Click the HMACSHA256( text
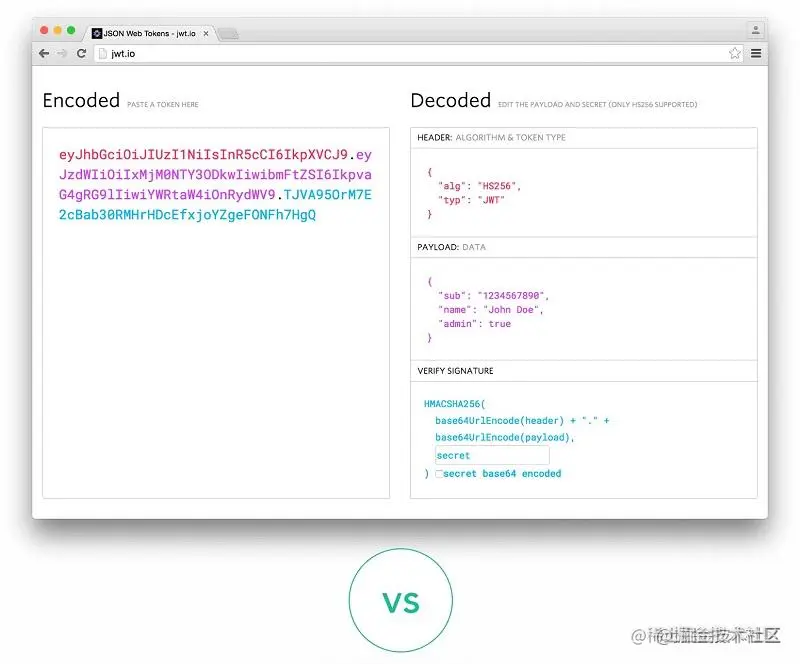The image size is (800, 664). point(454,404)
